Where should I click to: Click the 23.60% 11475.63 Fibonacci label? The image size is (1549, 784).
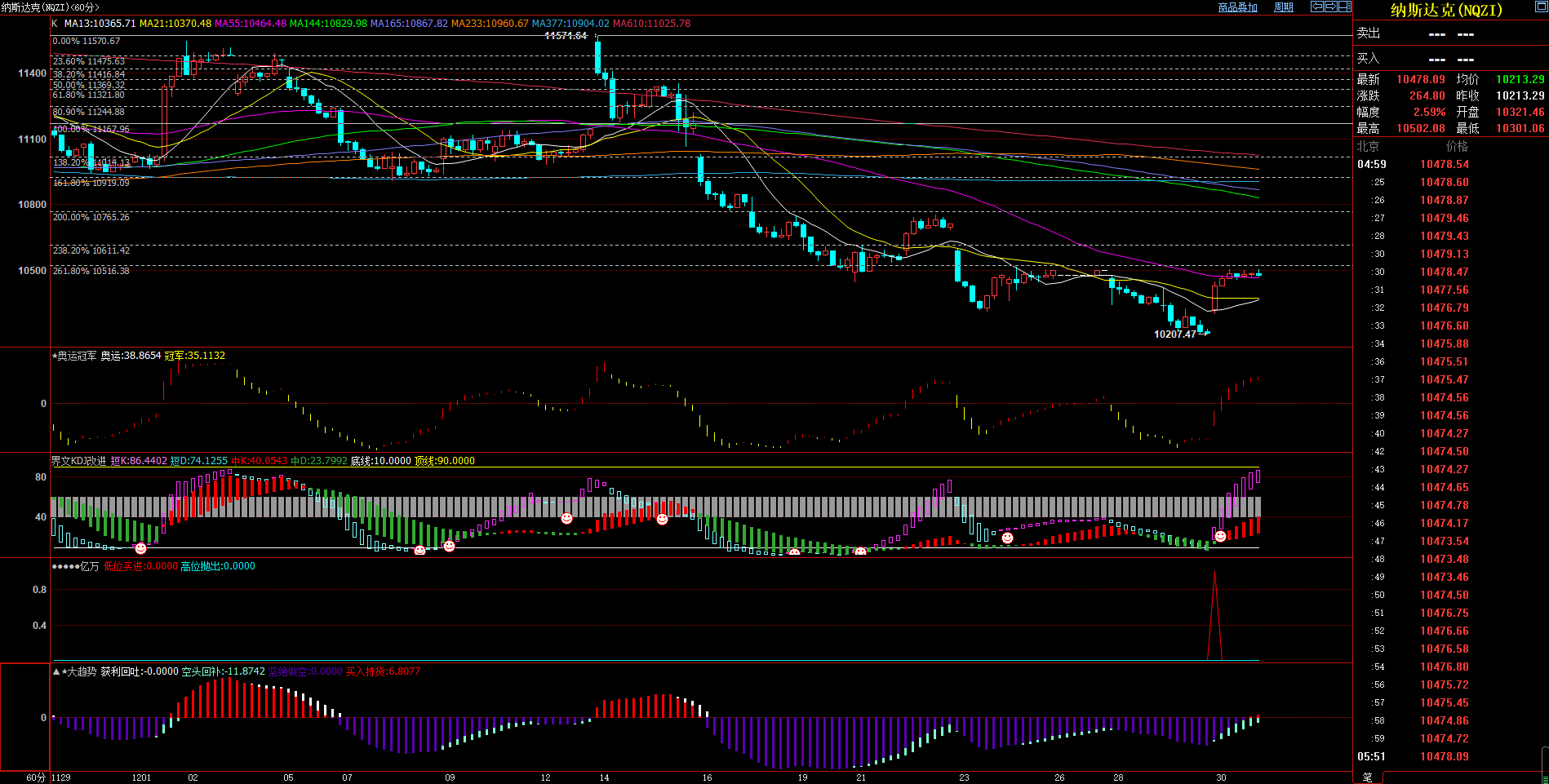[x=89, y=61]
